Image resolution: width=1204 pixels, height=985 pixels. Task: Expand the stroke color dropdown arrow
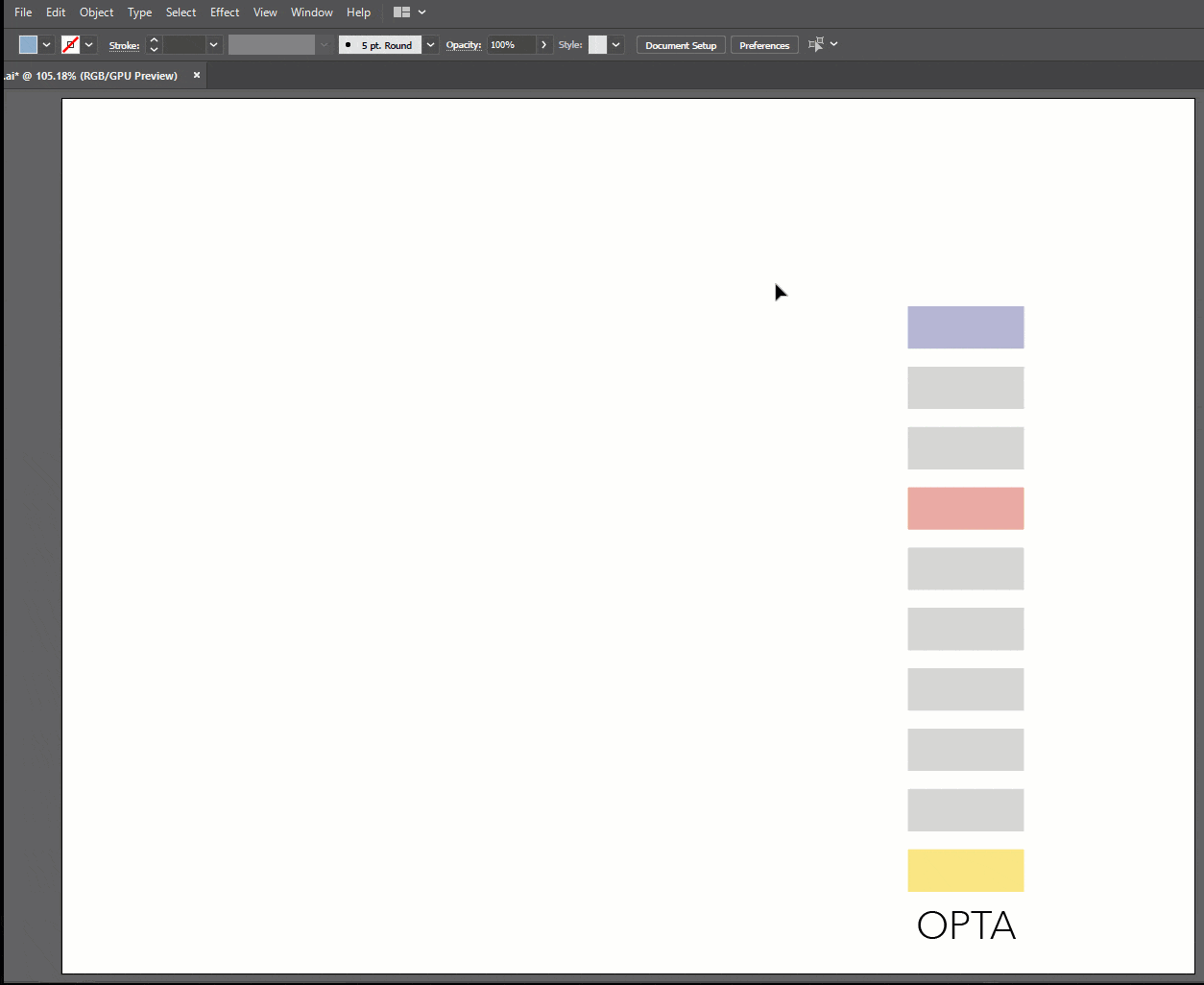(x=89, y=45)
